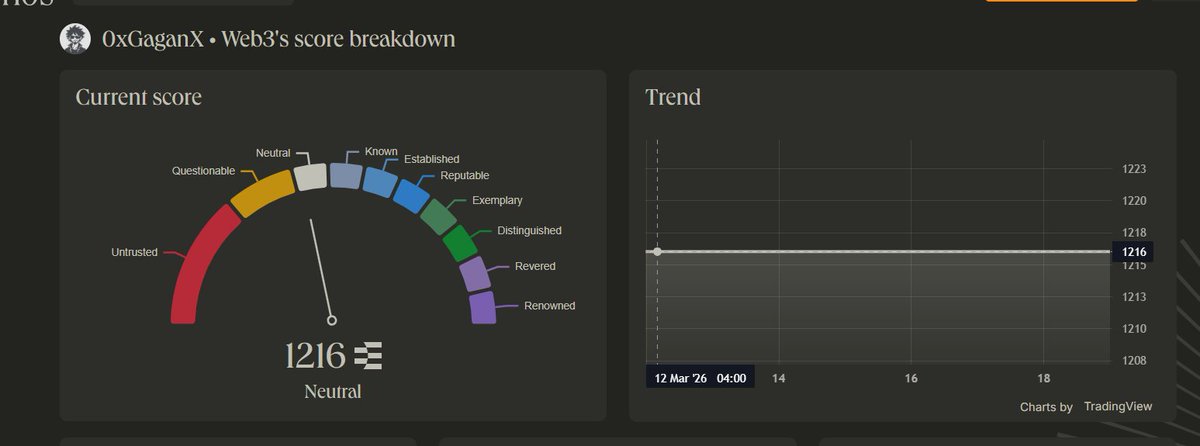Select the Reputable gauge segment

pyautogui.click(x=410, y=195)
